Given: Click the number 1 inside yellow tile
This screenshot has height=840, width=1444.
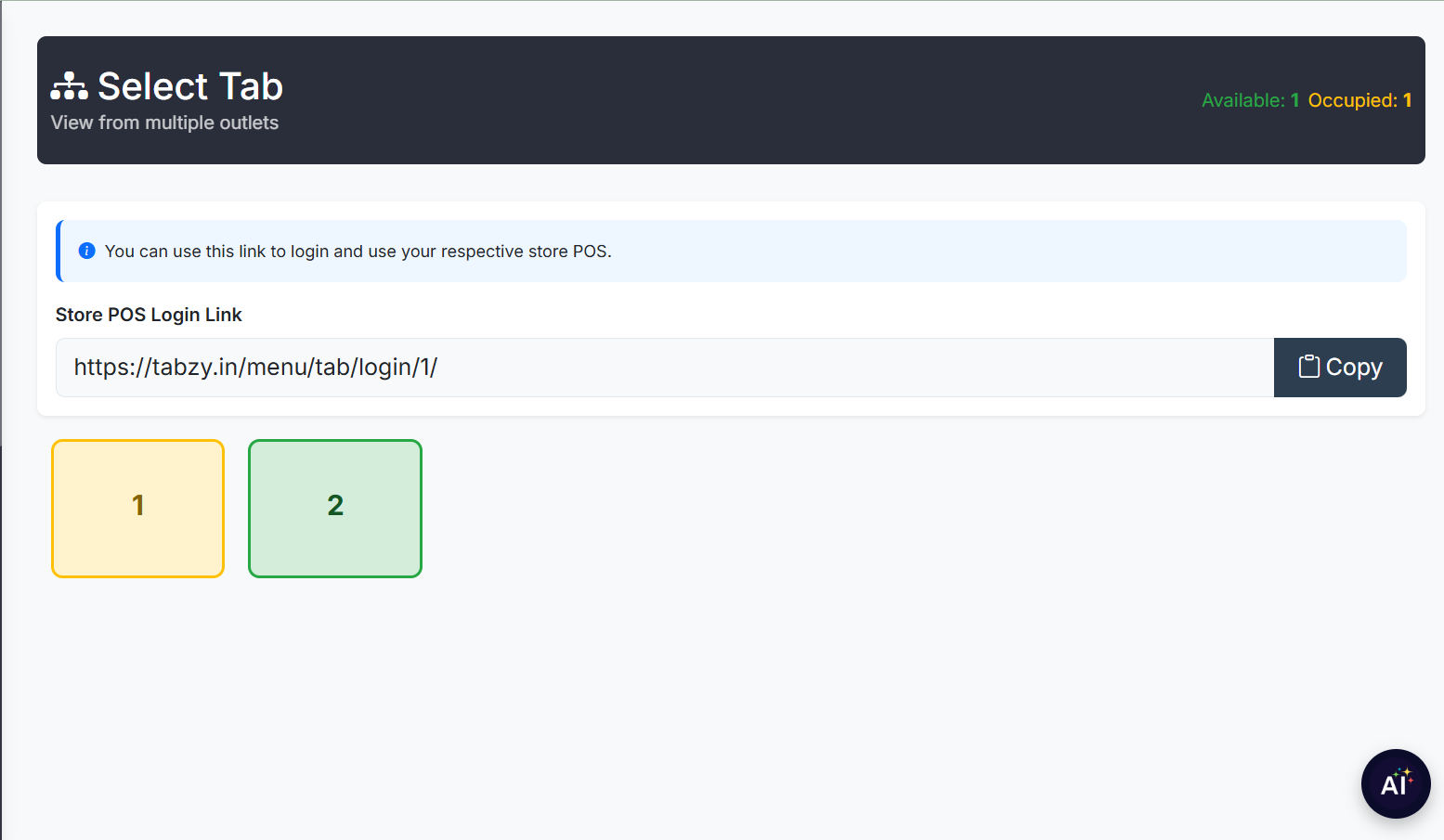Looking at the screenshot, I should 138,505.
